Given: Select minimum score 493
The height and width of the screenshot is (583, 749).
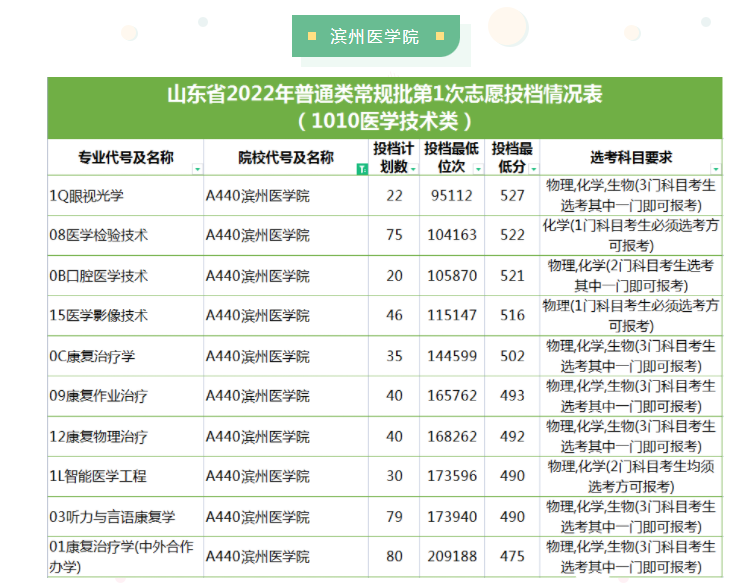Looking at the screenshot, I should [x=512, y=396].
